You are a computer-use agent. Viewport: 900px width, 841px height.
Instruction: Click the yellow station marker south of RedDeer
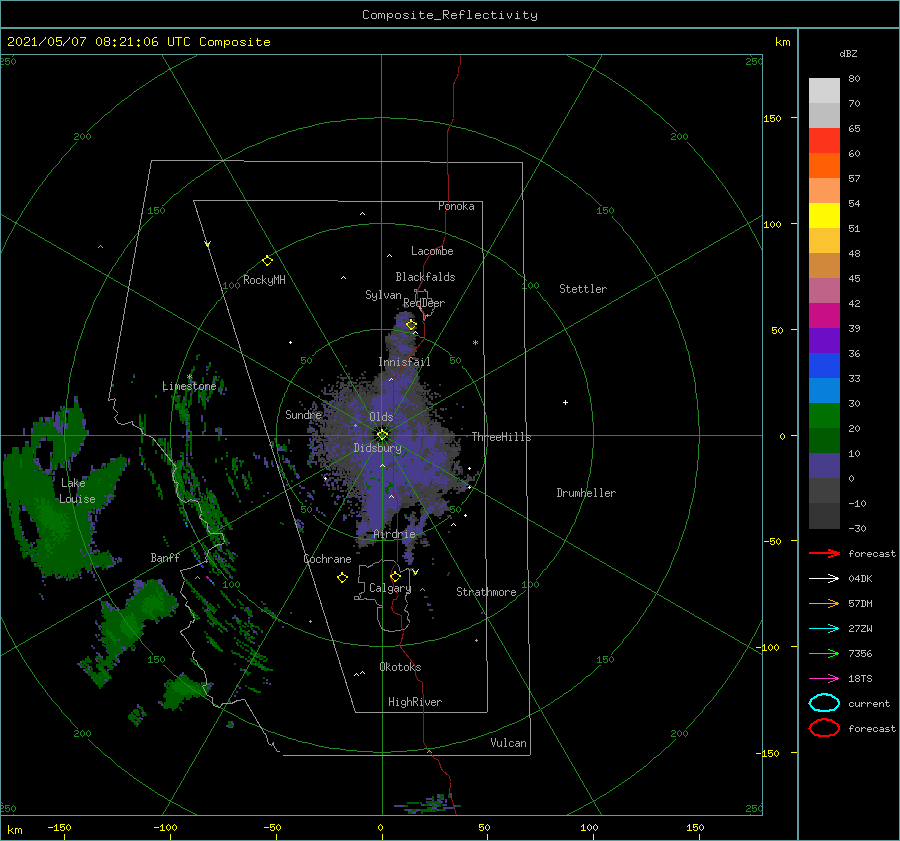pos(411,325)
